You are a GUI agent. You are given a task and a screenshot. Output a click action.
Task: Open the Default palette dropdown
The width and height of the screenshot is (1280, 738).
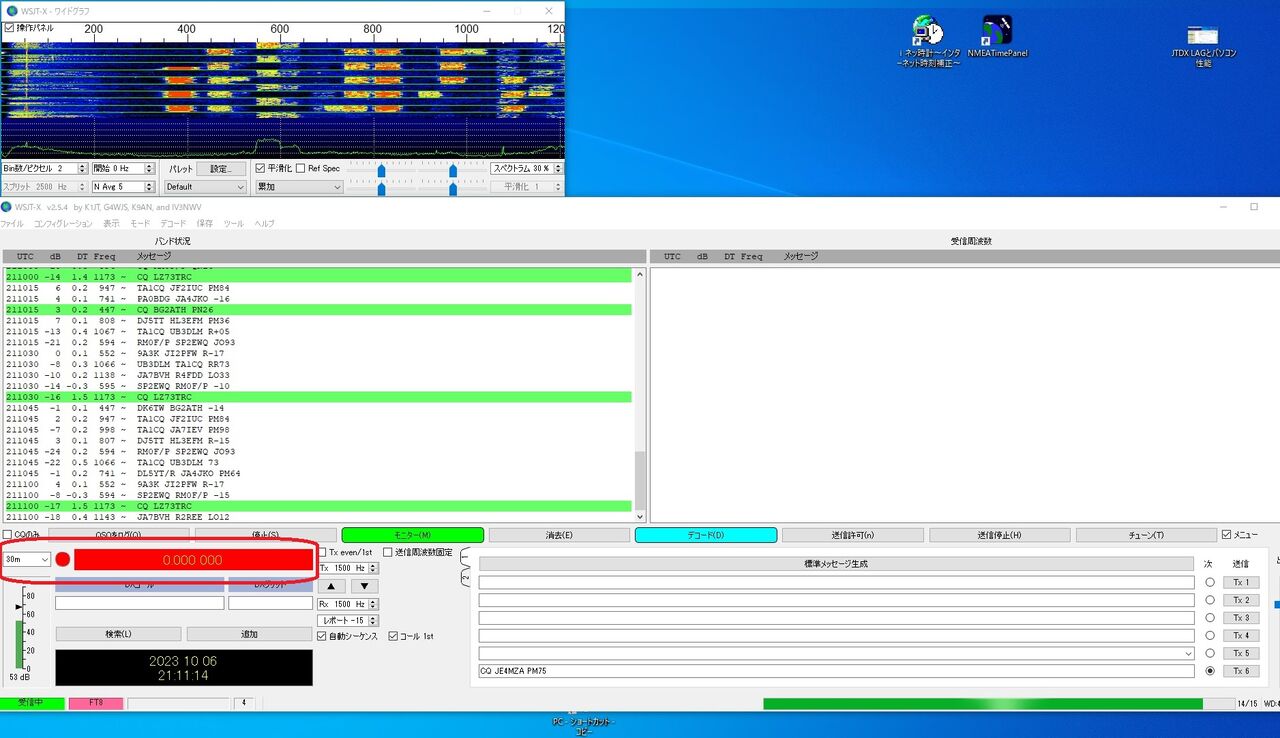pyautogui.click(x=205, y=186)
